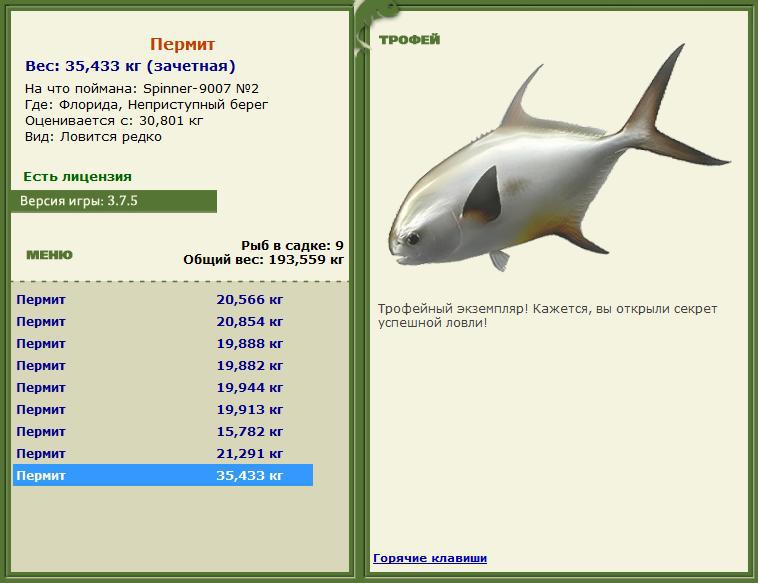
Task: Click the Есть лицензия label
Action: (x=77, y=176)
